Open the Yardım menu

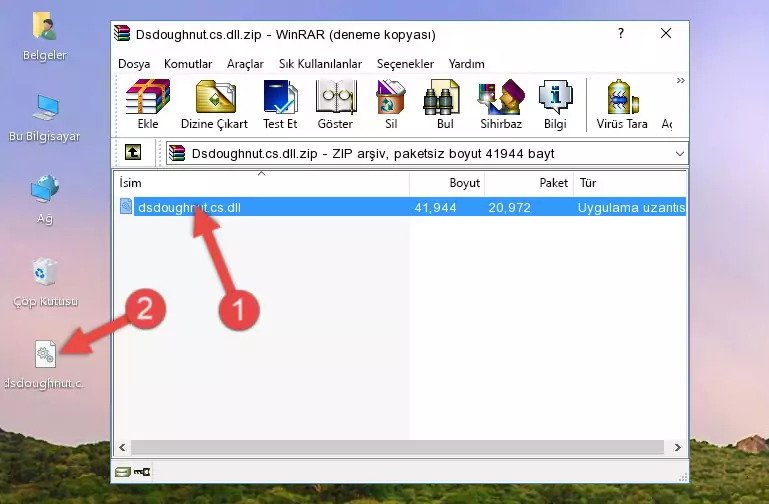point(466,64)
